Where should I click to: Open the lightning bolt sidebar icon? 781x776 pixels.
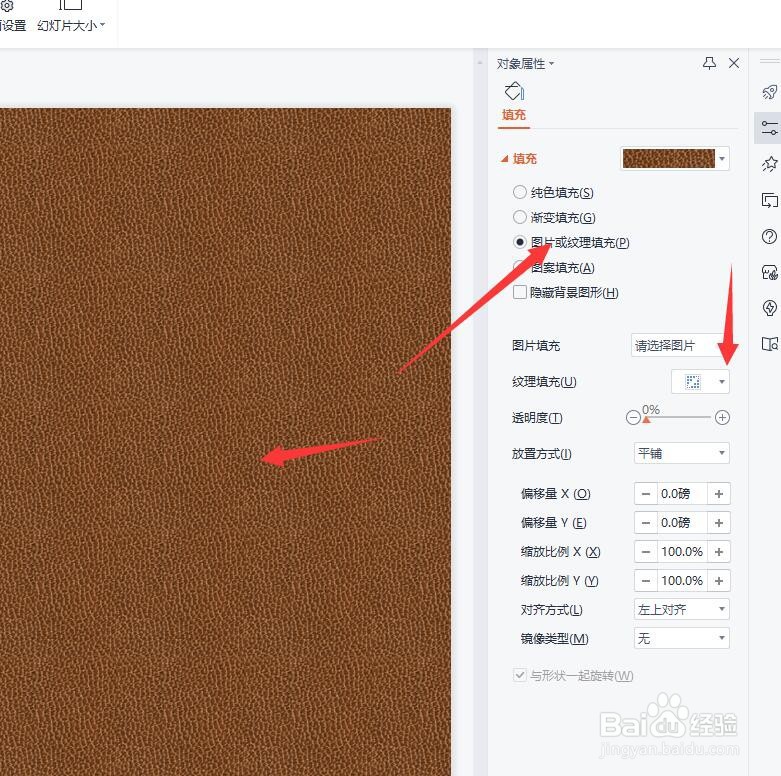pos(770,308)
